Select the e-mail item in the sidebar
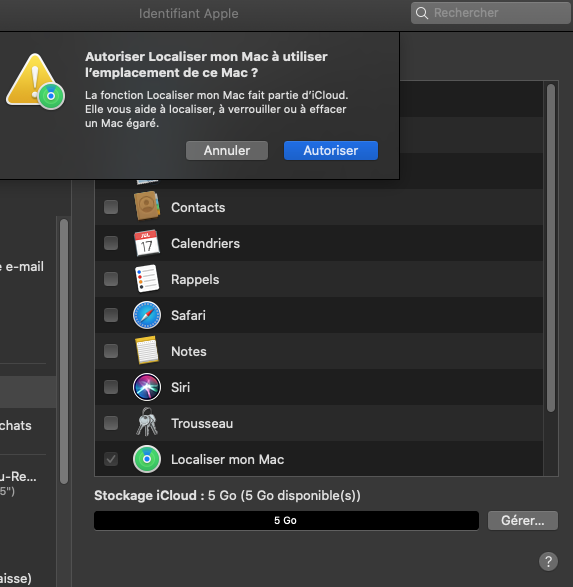The image size is (573, 587). coord(22,267)
